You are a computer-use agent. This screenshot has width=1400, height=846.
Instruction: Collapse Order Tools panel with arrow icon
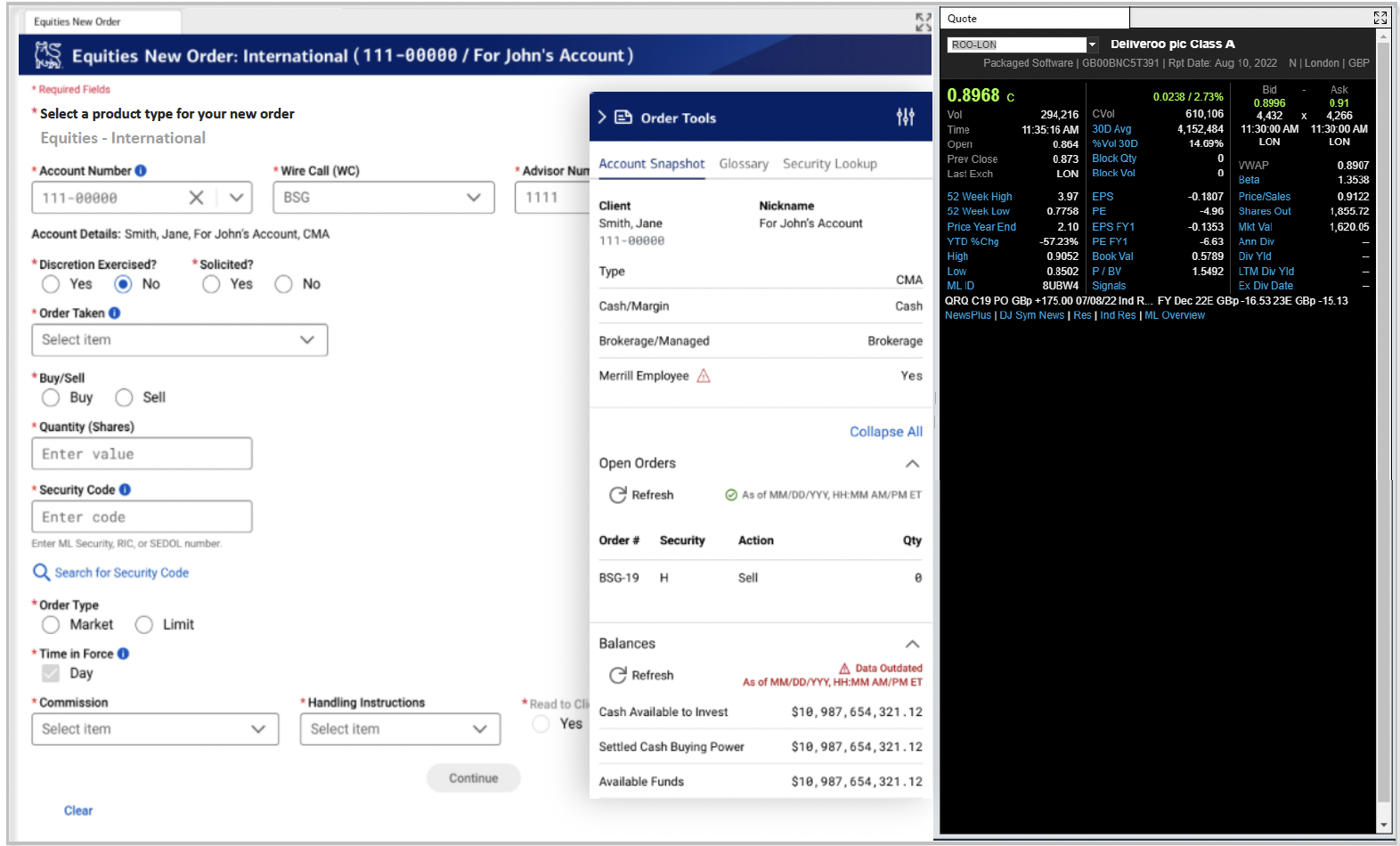click(602, 117)
